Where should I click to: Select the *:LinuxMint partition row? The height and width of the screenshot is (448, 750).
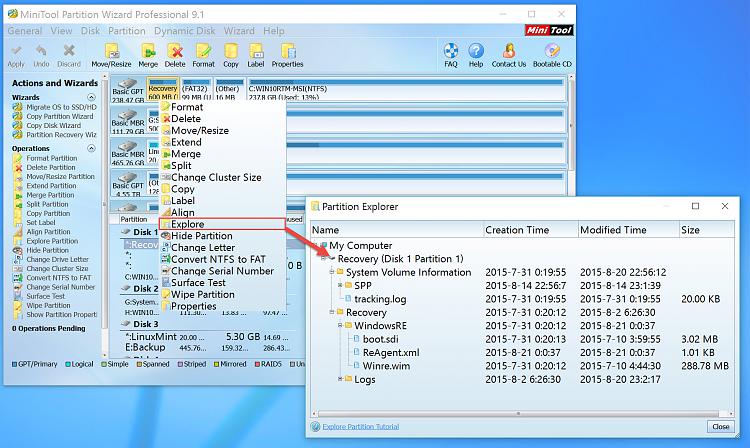207,337
